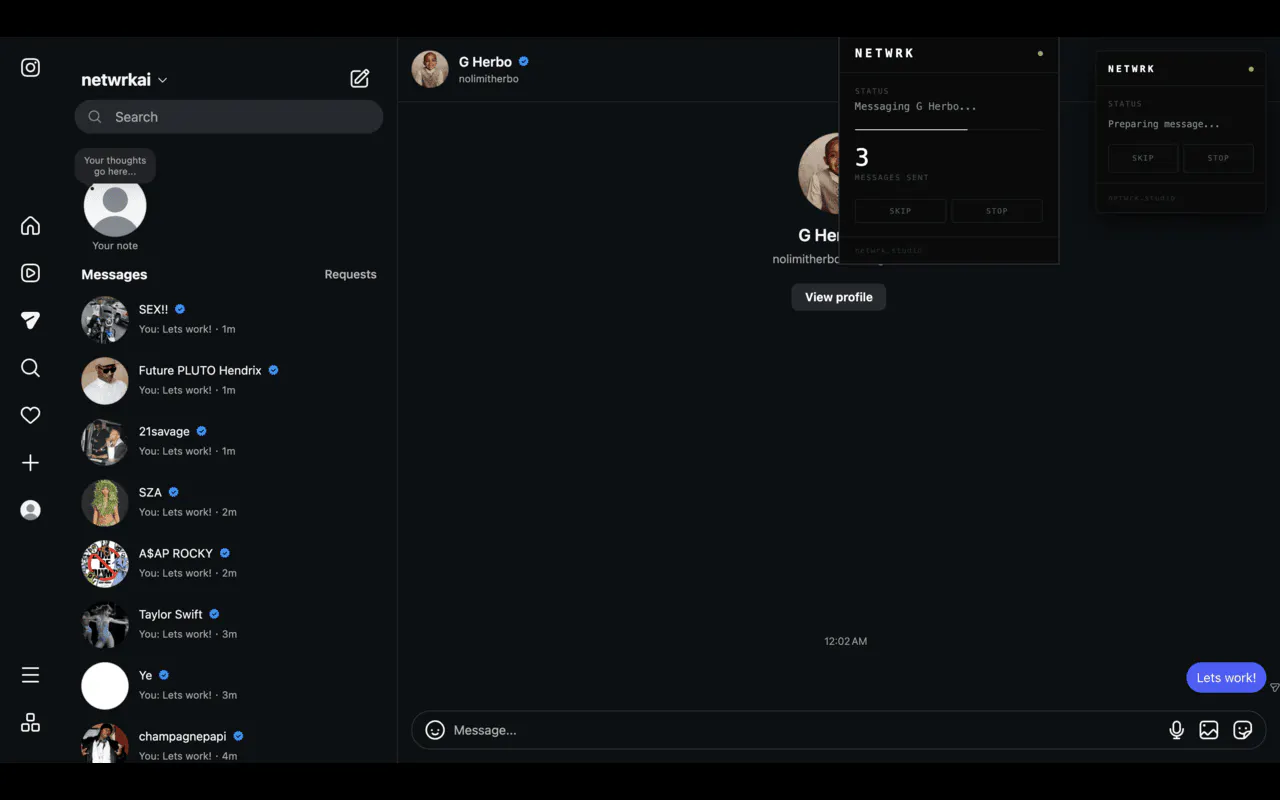Open Future PLUTO Hendrix conversation

tap(229, 380)
